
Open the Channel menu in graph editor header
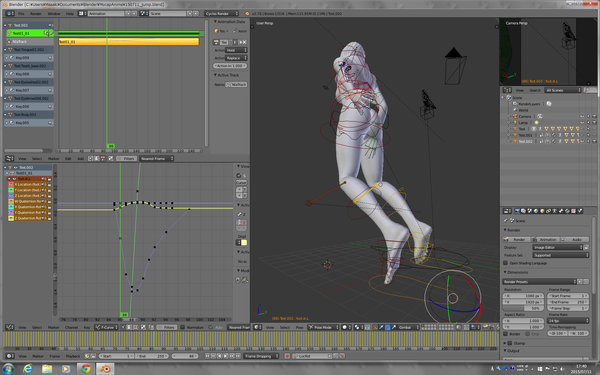72,328
